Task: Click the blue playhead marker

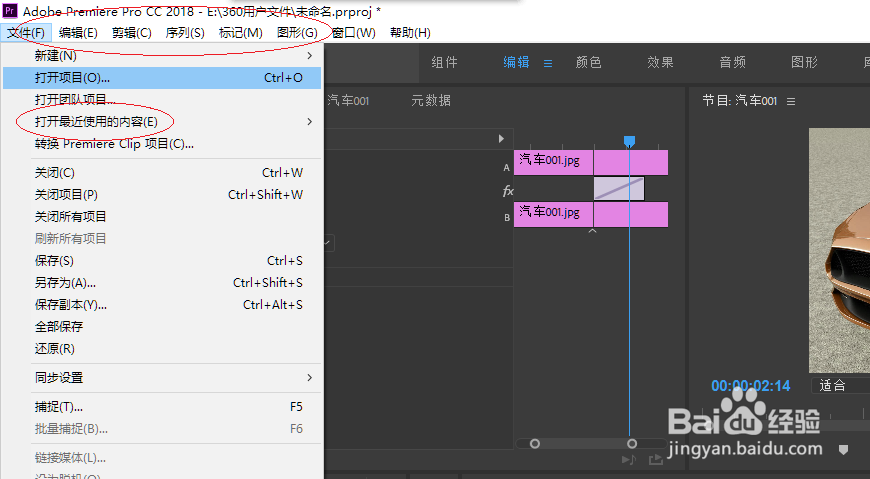Action: click(629, 142)
